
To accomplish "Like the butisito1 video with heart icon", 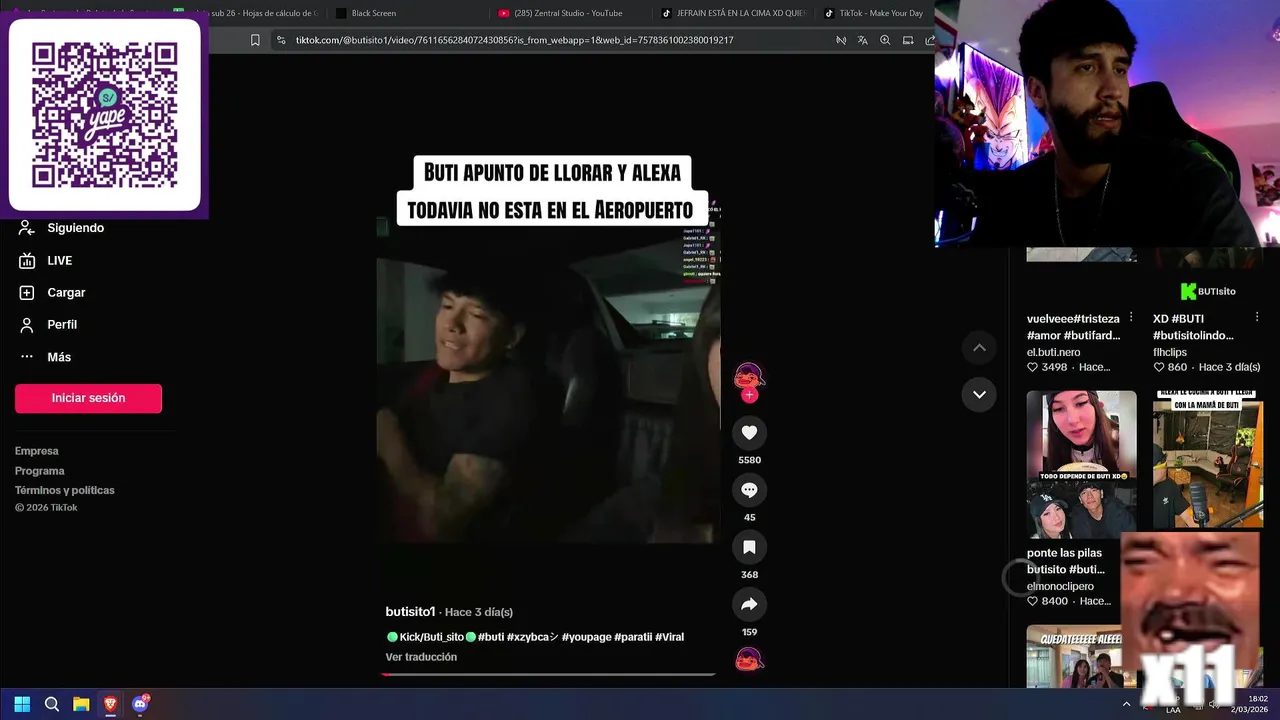I will pos(749,432).
